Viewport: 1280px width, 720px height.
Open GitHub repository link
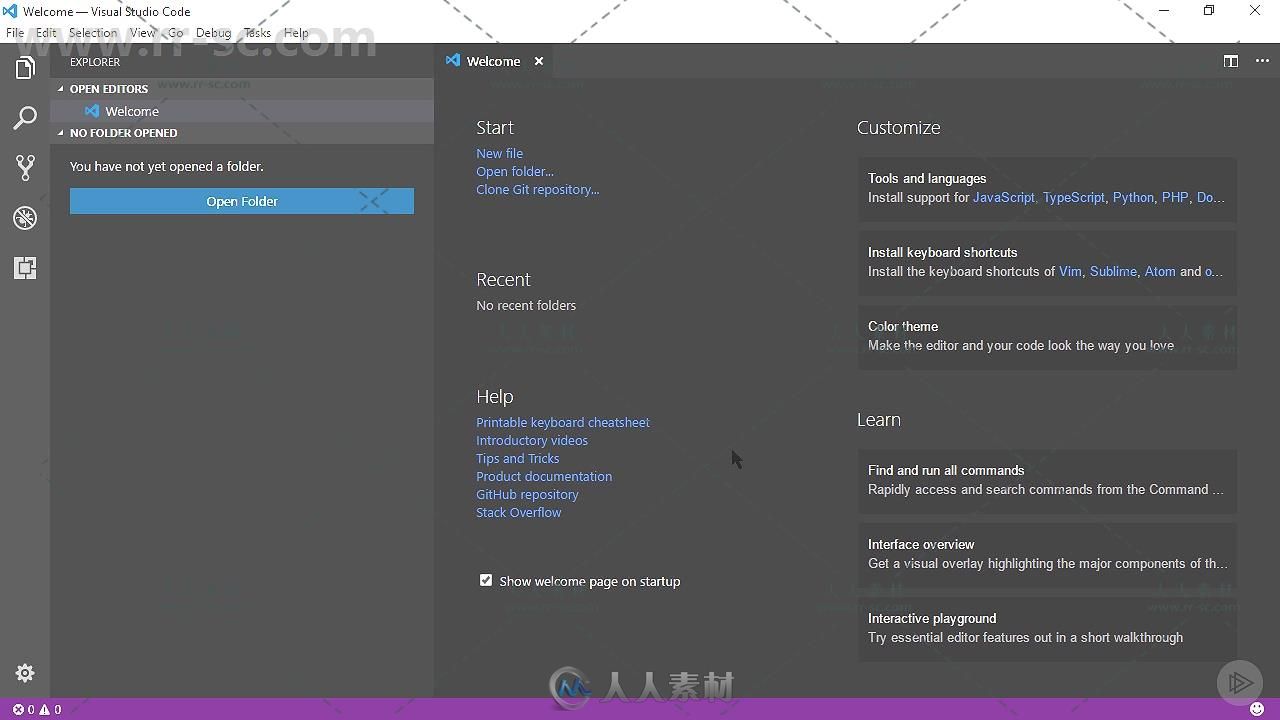tap(527, 494)
